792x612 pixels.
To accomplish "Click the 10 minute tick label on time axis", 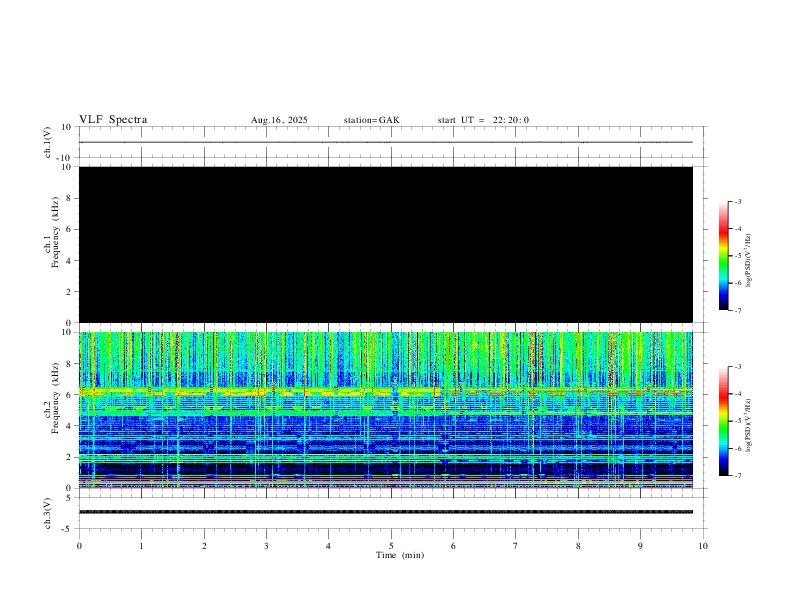I will pos(703,546).
